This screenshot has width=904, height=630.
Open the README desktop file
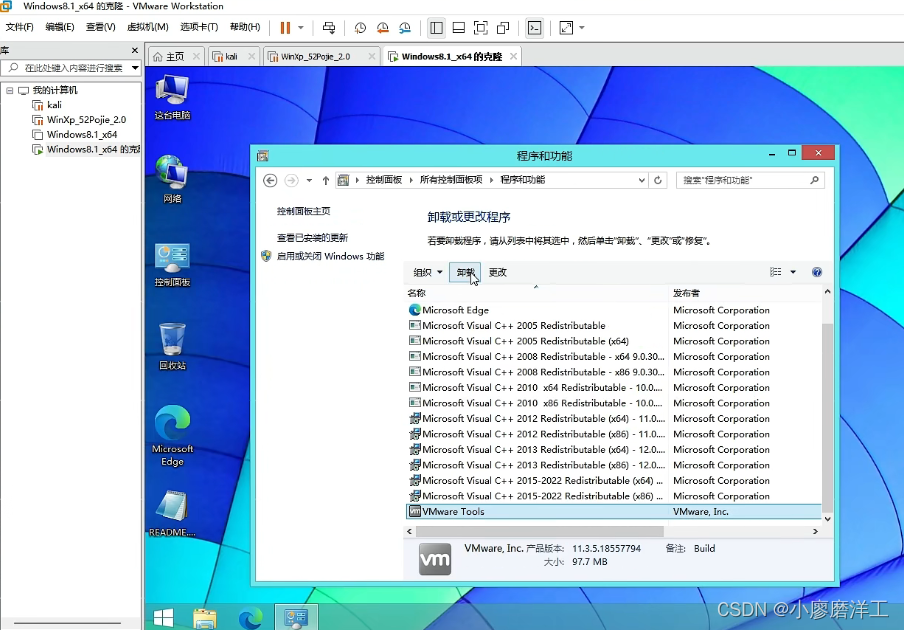172,514
